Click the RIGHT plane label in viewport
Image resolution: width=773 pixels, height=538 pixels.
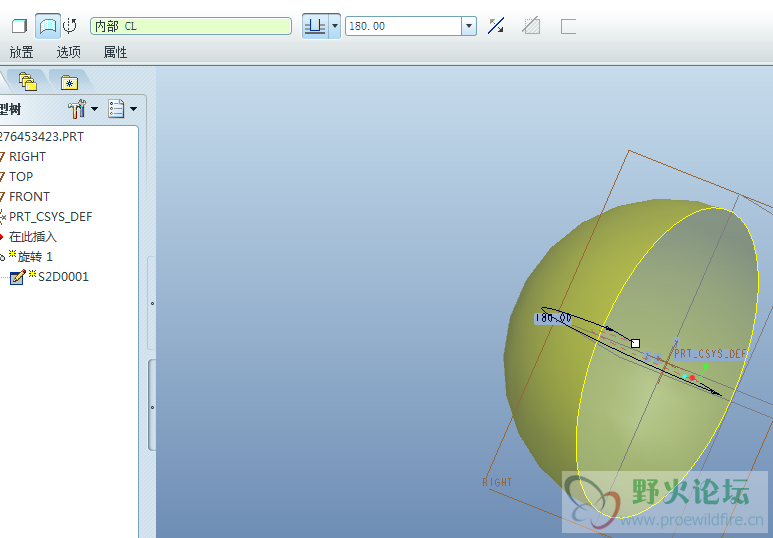(497, 482)
